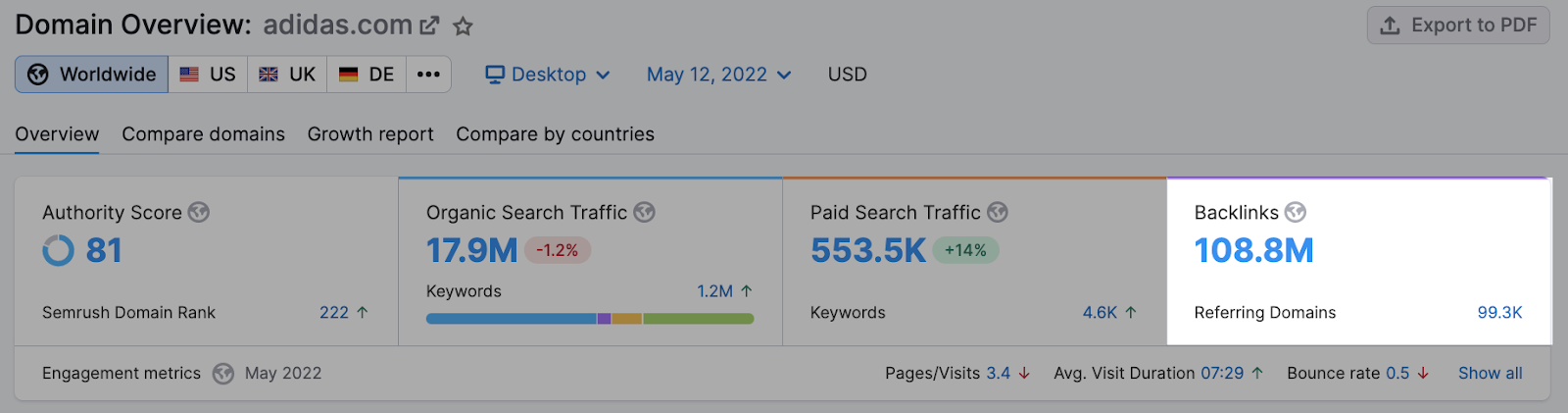Click the globe icon next to Backlinks

point(1296,212)
